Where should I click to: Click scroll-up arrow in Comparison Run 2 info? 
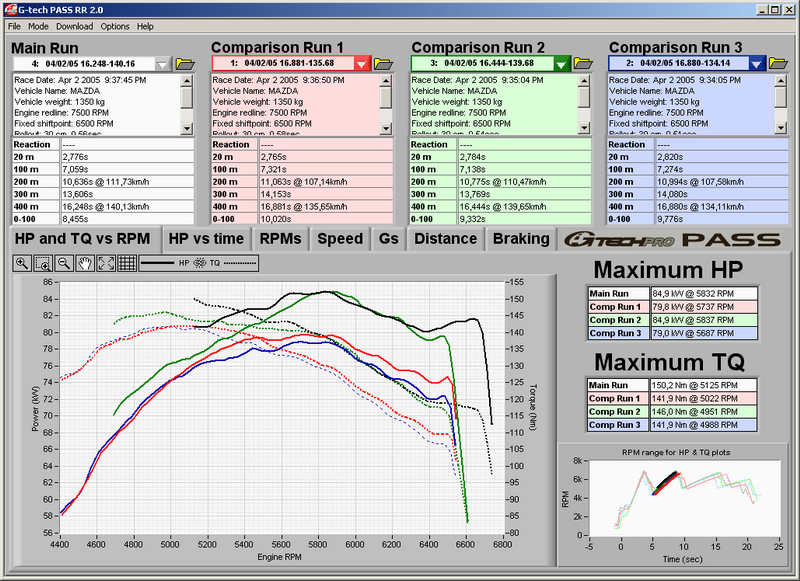[584, 80]
